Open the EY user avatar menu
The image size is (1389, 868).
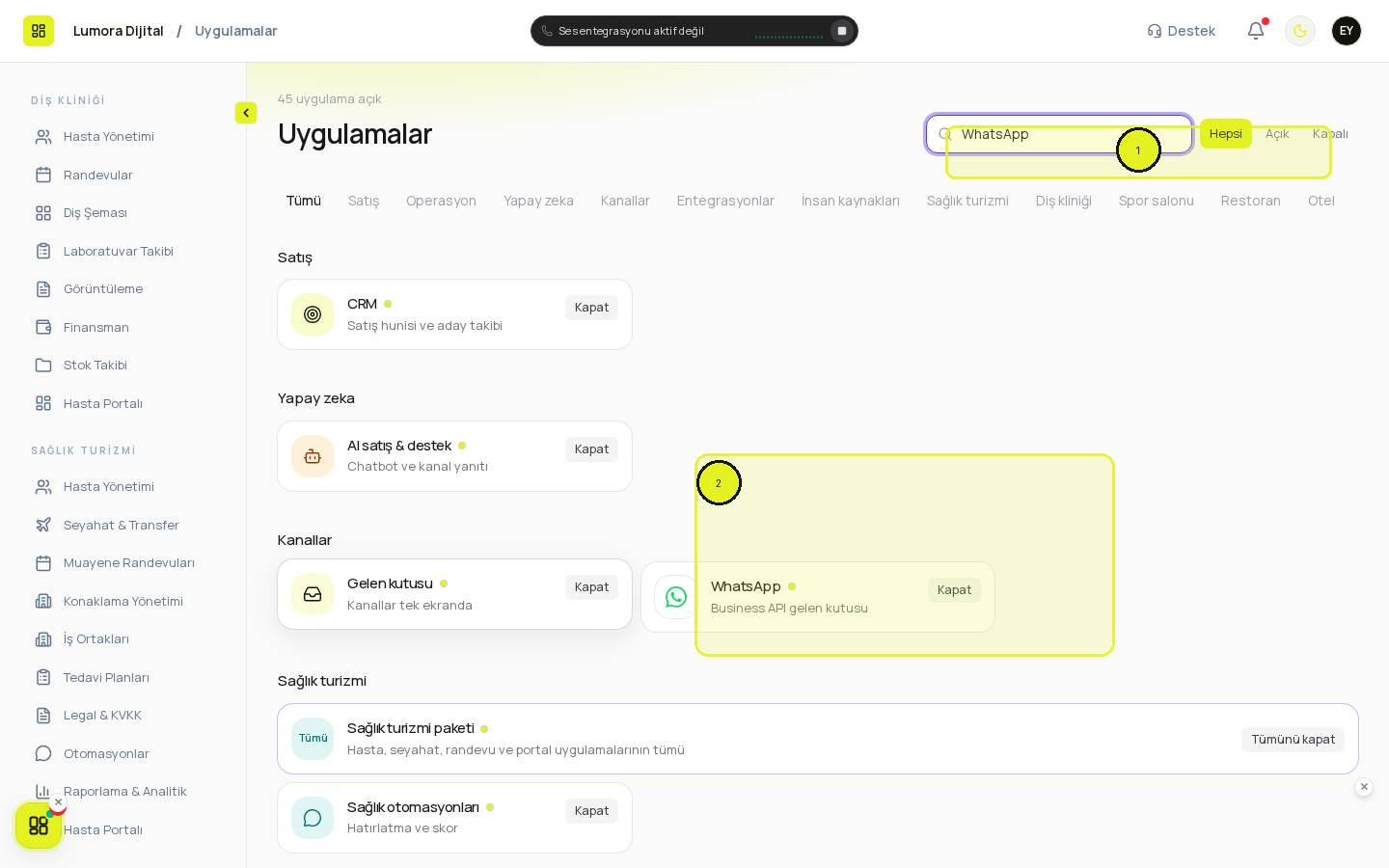coord(1347,31)
